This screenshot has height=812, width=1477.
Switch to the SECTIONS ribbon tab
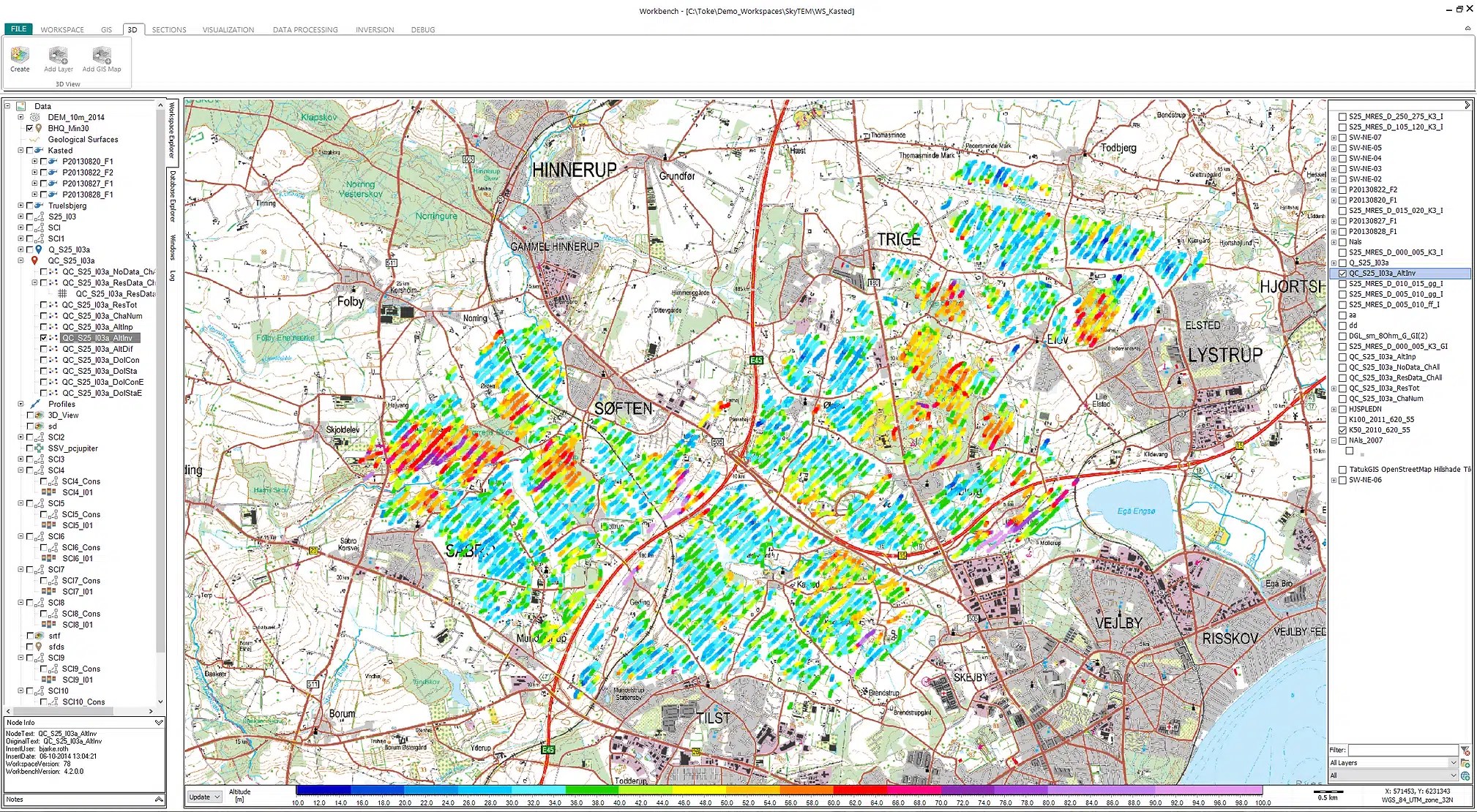169,30
